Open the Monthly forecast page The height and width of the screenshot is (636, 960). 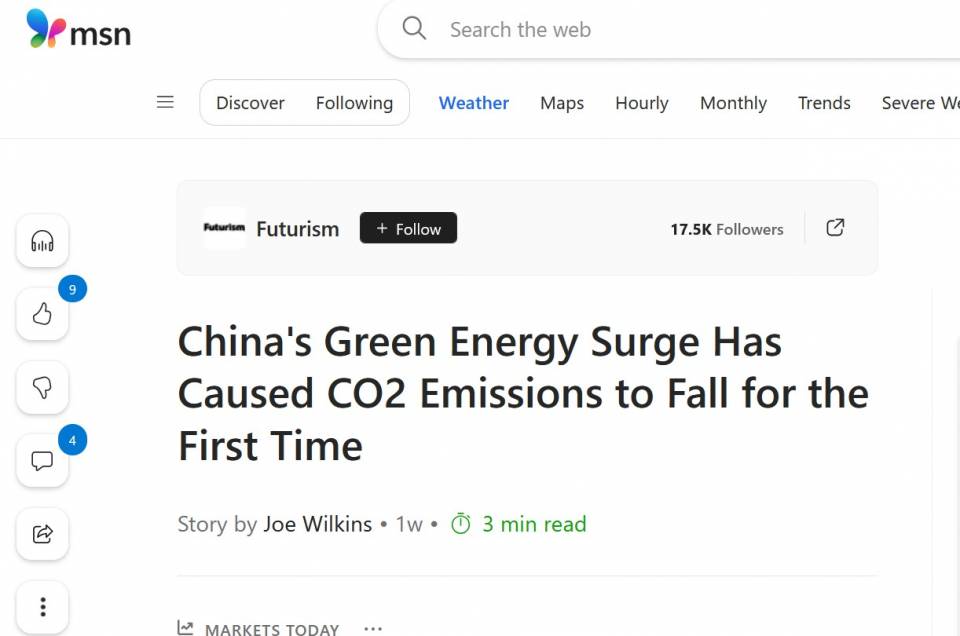point(733,103)
